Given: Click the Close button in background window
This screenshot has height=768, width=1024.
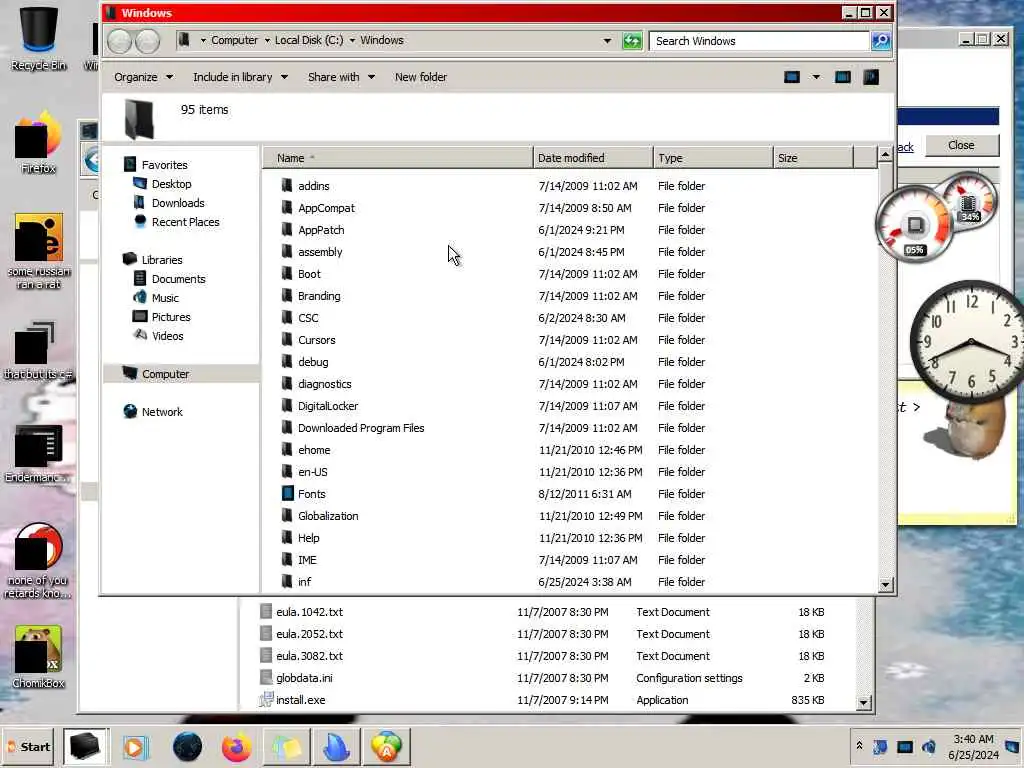Looking at the screenshot, I should (961, 145).
